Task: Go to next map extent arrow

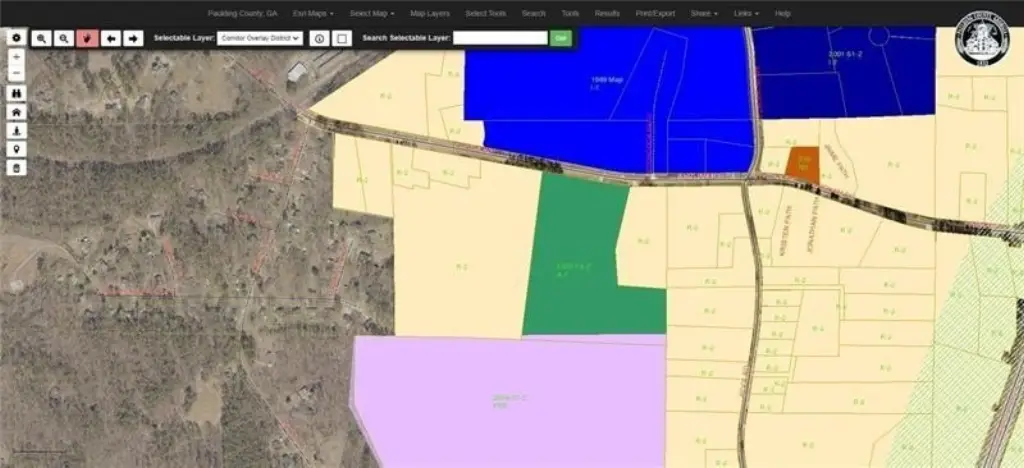Action: pyautogui.click(x=133, y=38)
